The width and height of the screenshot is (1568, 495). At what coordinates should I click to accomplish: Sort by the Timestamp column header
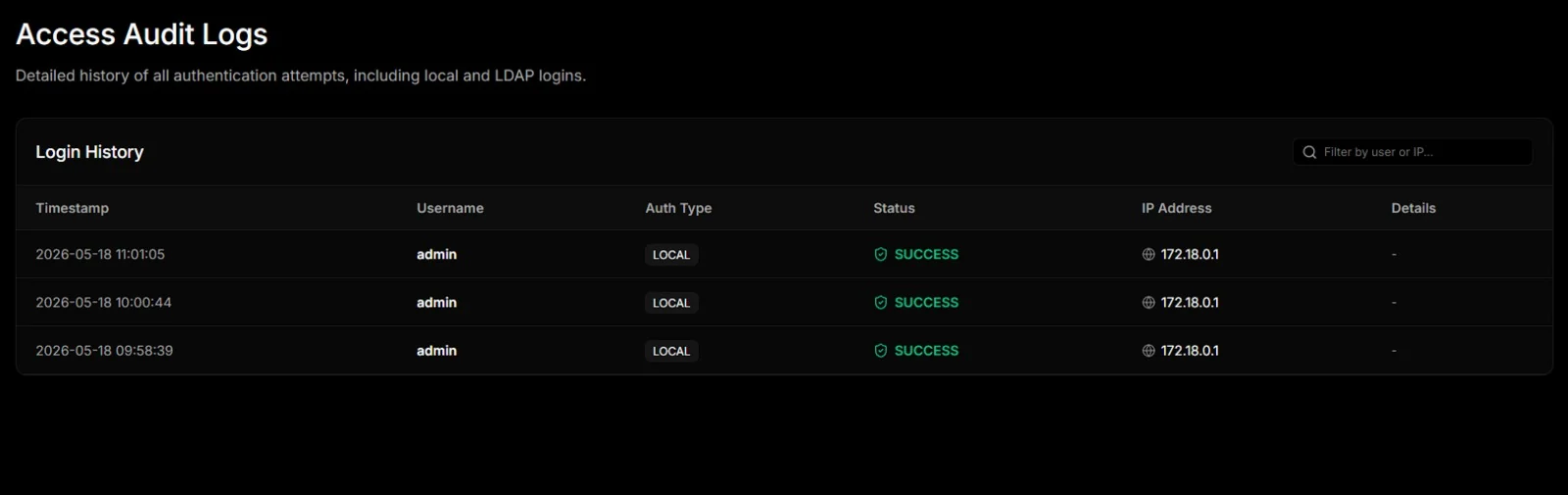coord(73,208)
